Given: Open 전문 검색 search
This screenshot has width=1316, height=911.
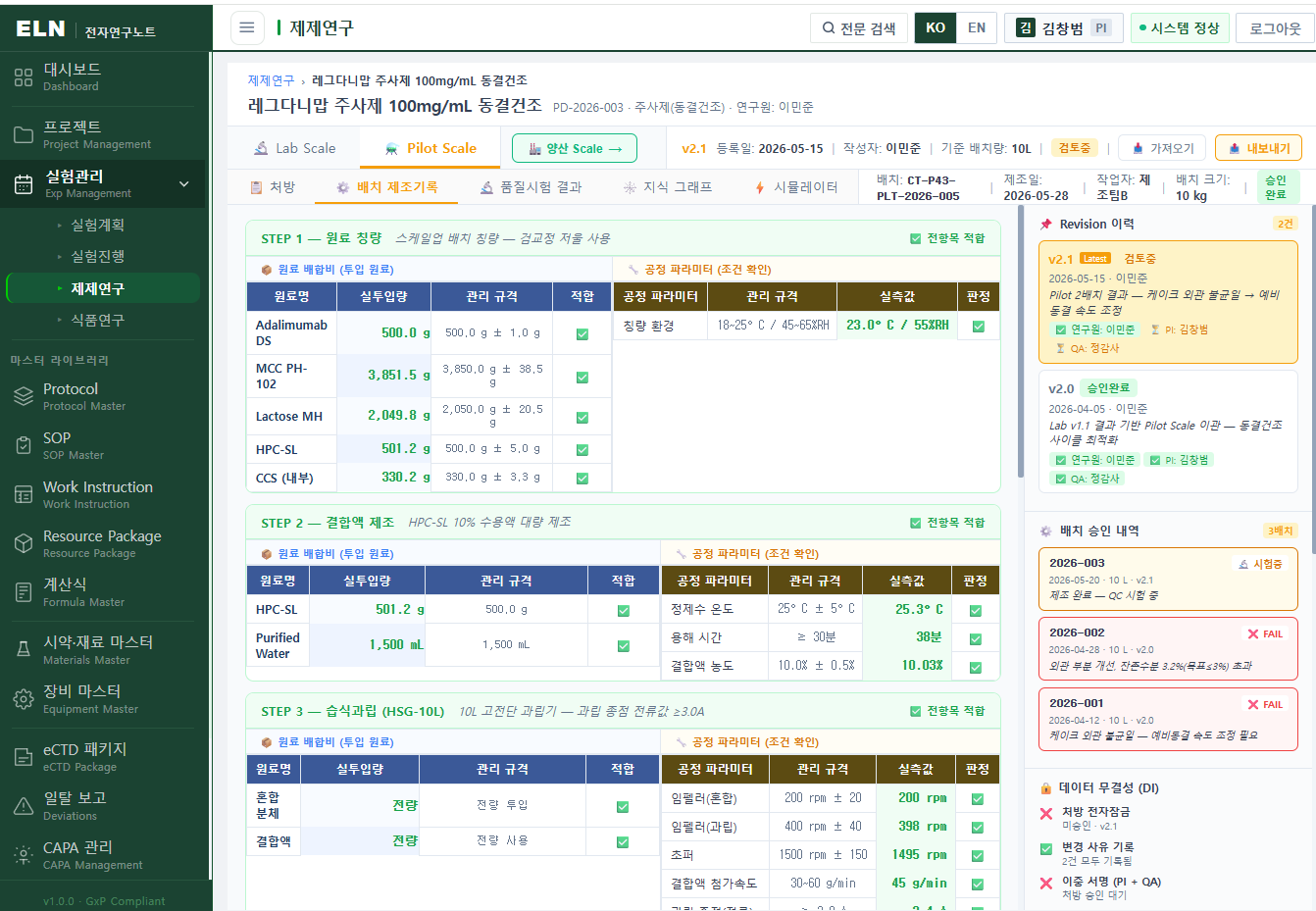Looking at the screenshot, I should 858,27.
